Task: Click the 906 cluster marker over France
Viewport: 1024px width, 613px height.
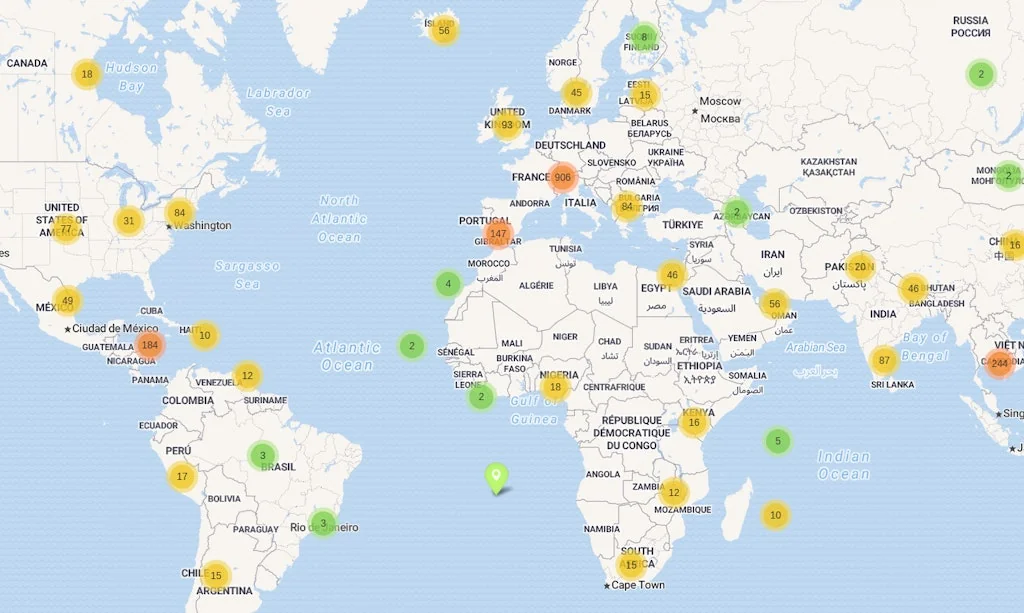Action: point(561,176)
